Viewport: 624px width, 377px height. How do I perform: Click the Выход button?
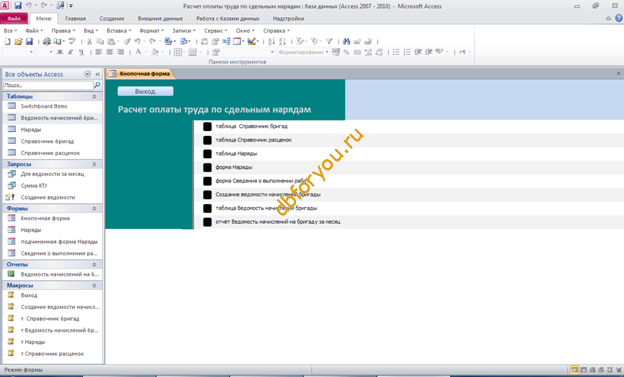[x=145, y=92]
